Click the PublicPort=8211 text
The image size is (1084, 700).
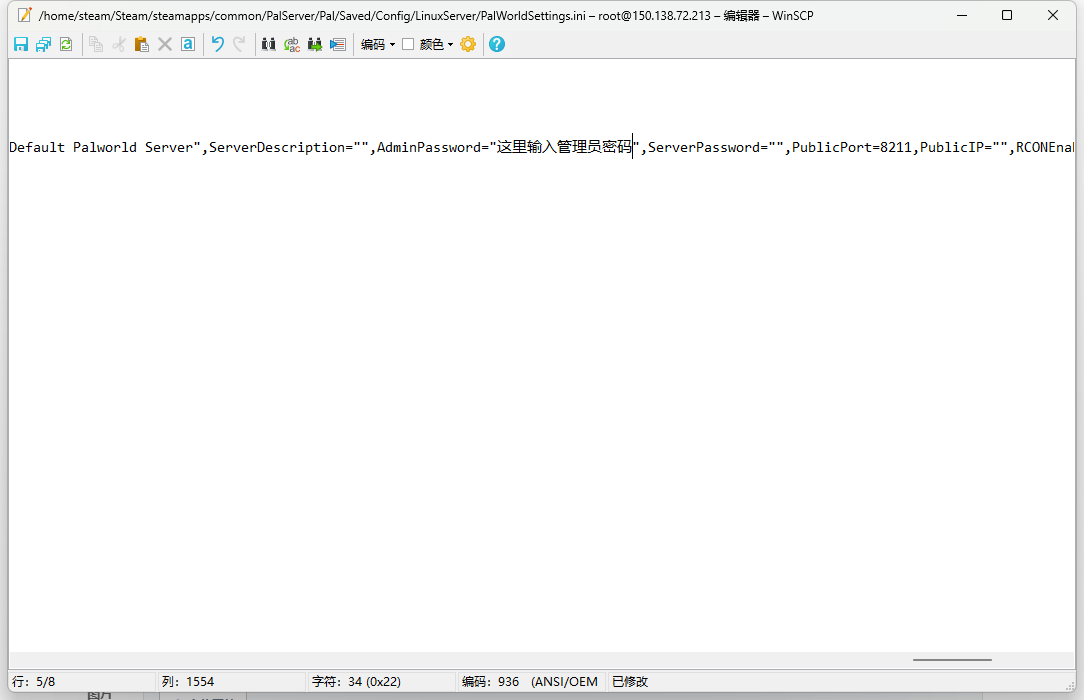click(x=852, y=147)
